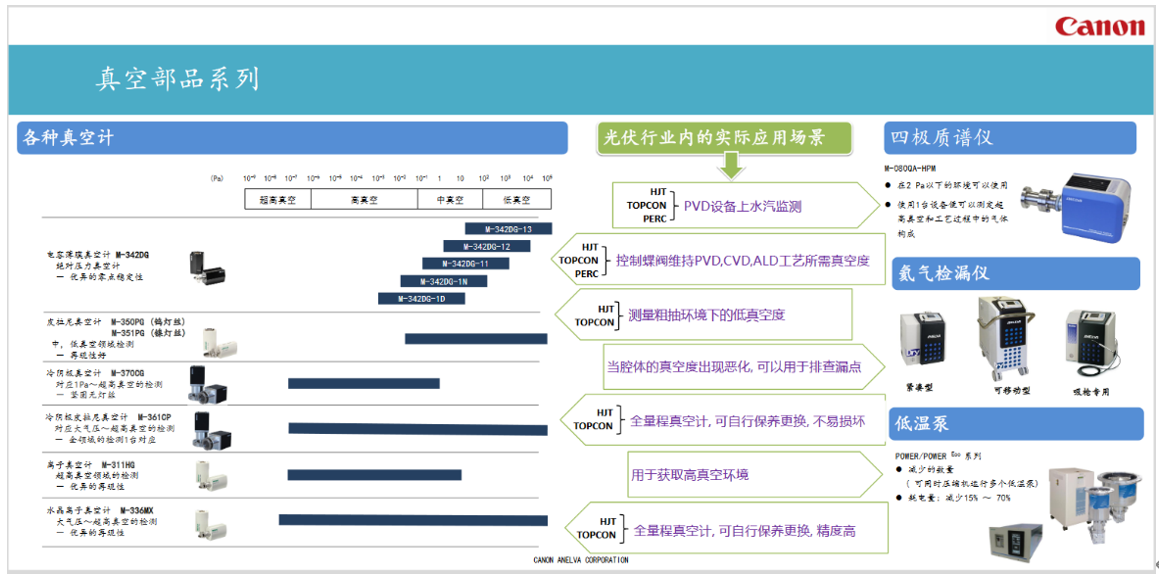Click the M-342DG-13 range bar
The height and width of the screenshot is (579, 1159).
pyautogui.click(x=495, y=229)
